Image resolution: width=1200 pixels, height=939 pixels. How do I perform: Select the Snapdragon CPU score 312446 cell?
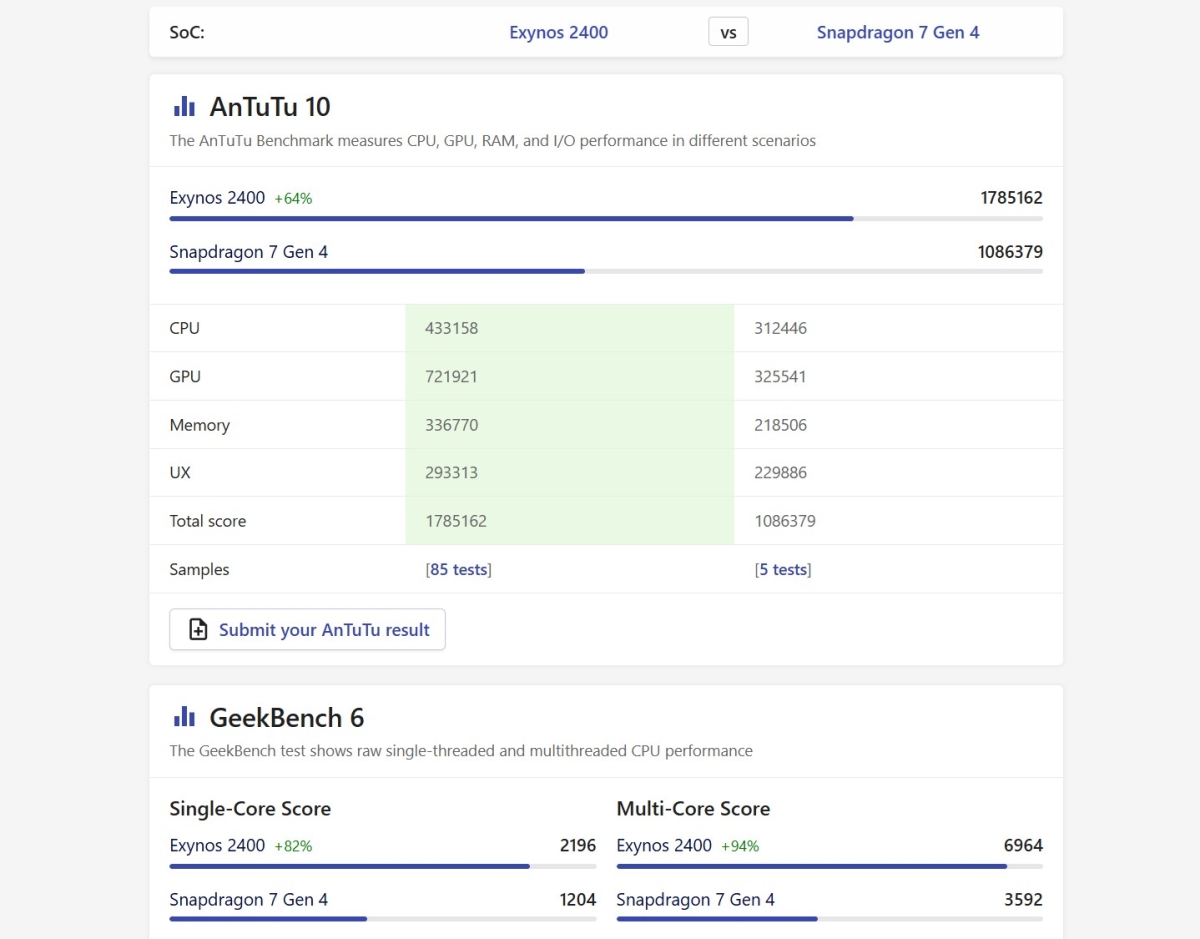pos(897,328)
